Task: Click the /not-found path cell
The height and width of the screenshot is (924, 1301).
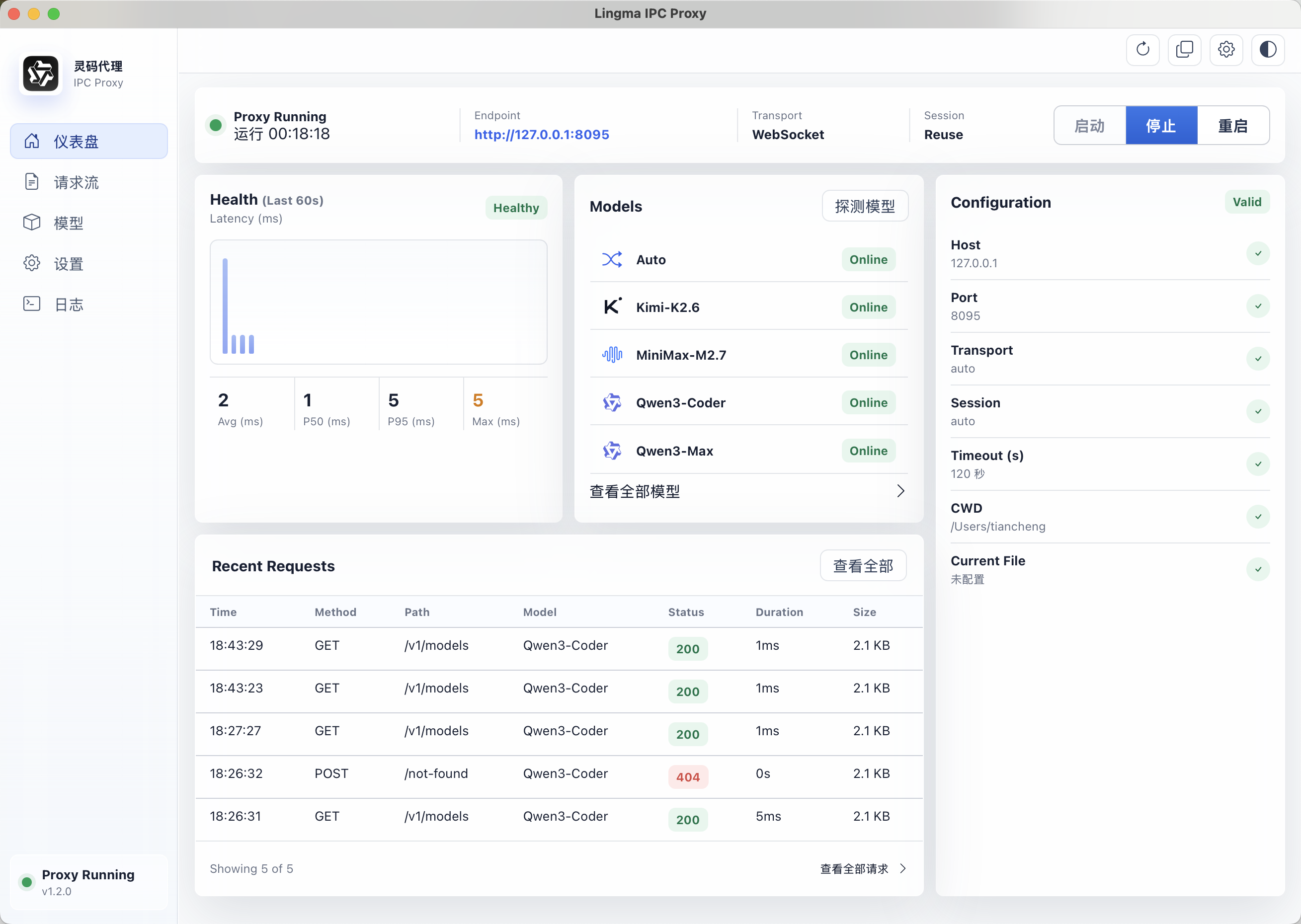Action: click(436, 773)
